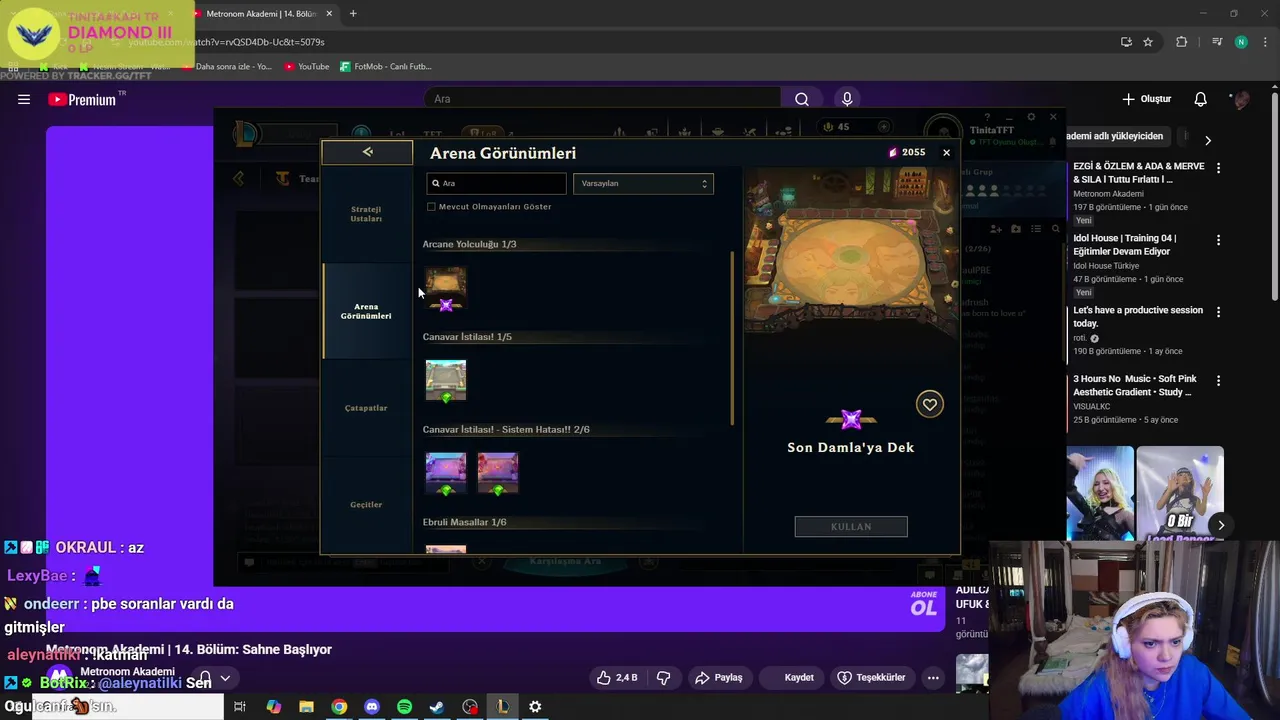Pick the first Sistem Hatası!! arena skin
1280x720 pixels.
(446, 474)
